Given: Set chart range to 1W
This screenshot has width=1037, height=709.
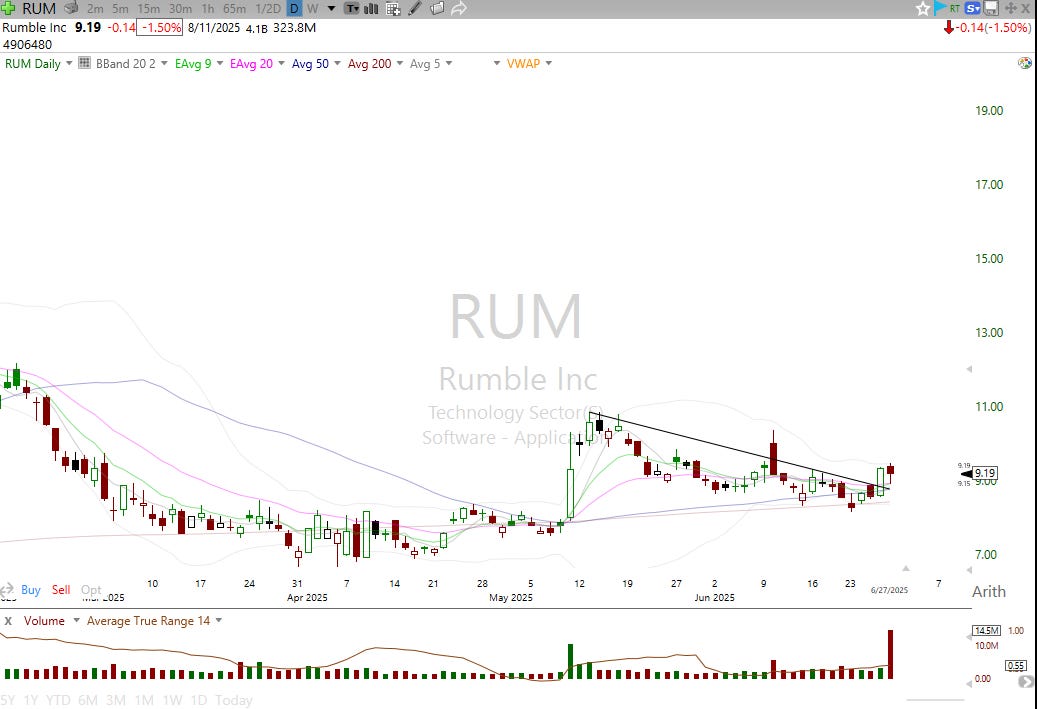Looking at the screenshot, I should [173, 700].
